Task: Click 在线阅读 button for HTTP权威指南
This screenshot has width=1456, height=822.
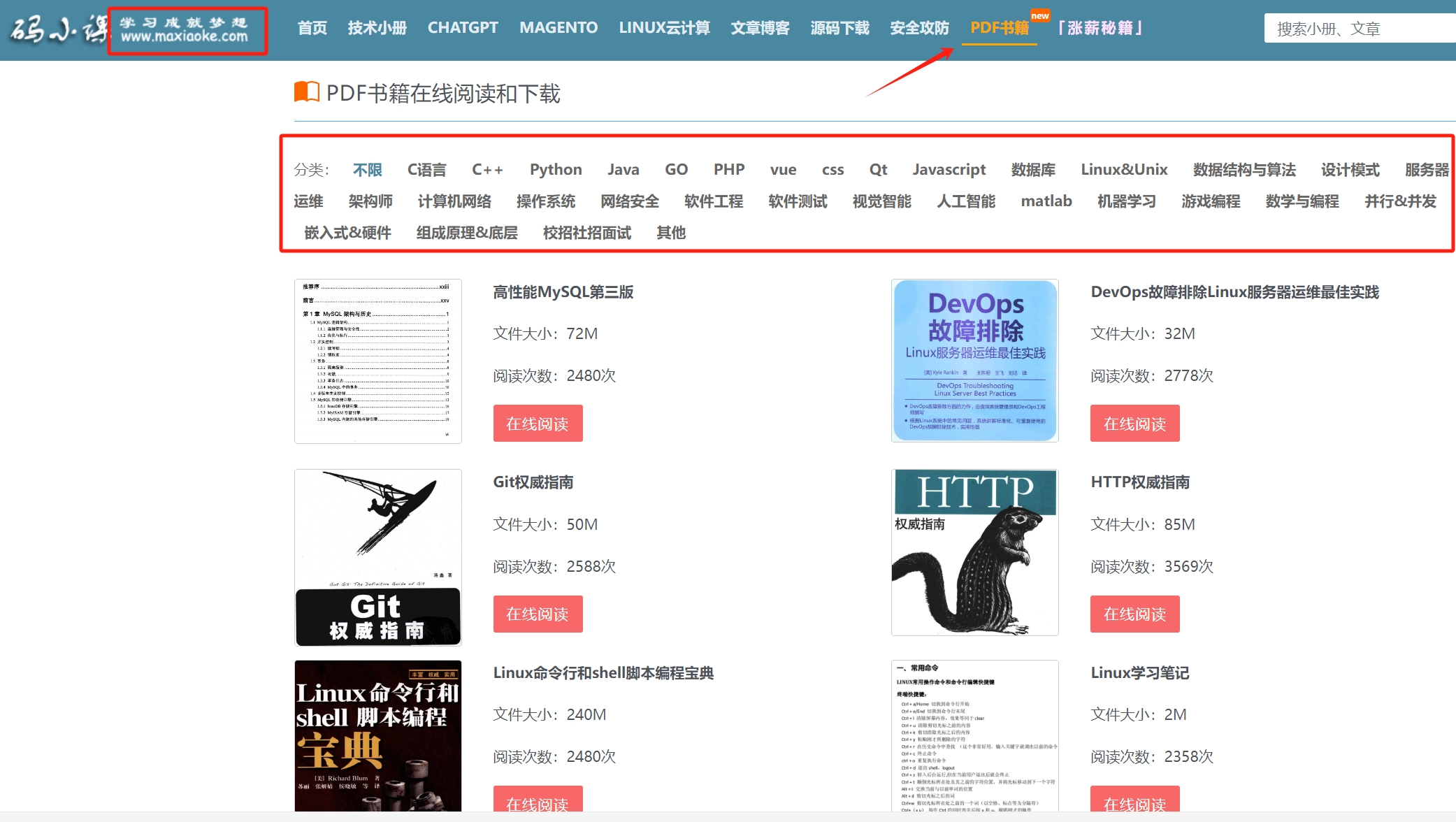Action: pos(1134,614)
